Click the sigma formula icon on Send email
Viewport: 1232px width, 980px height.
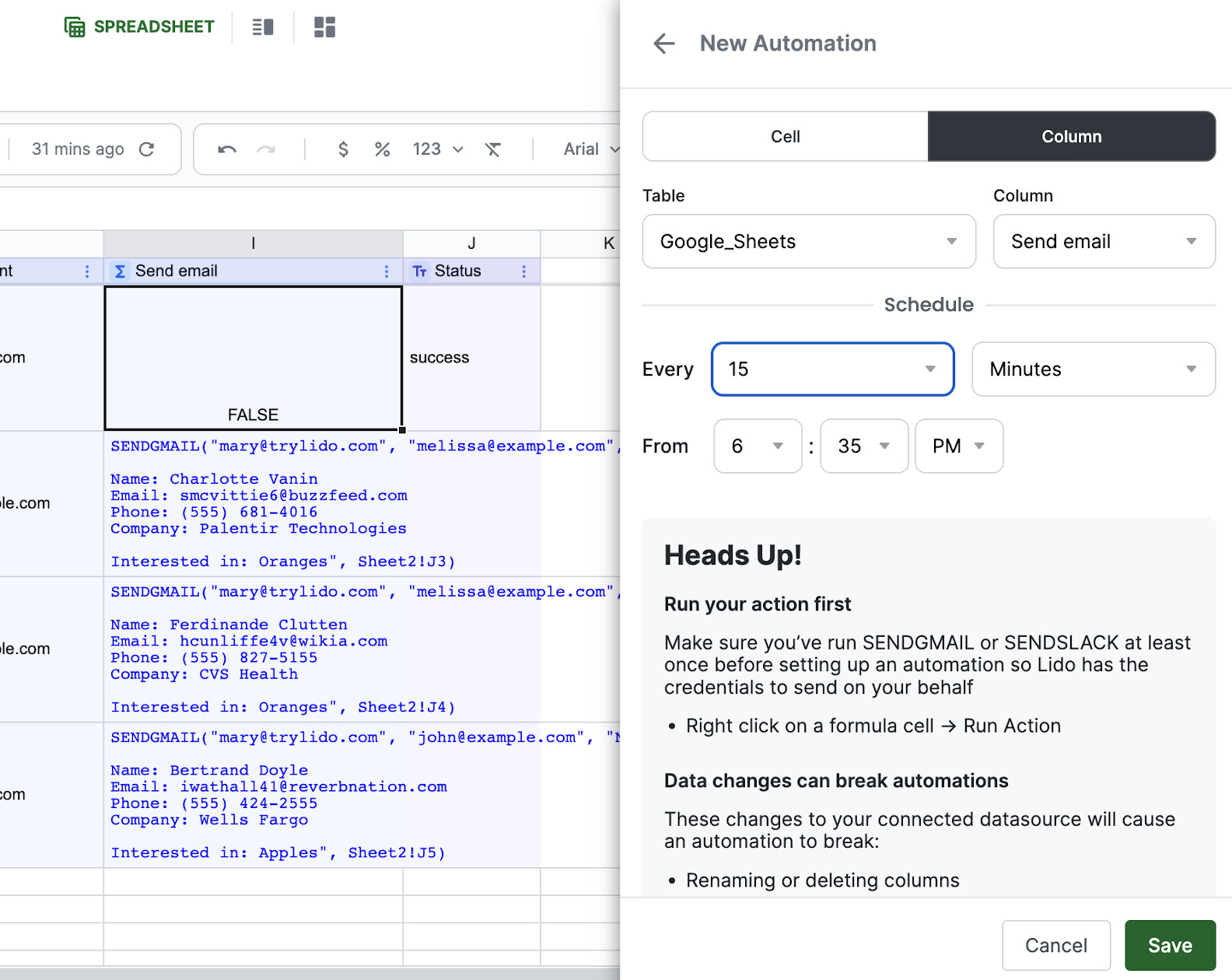point(120,271)
